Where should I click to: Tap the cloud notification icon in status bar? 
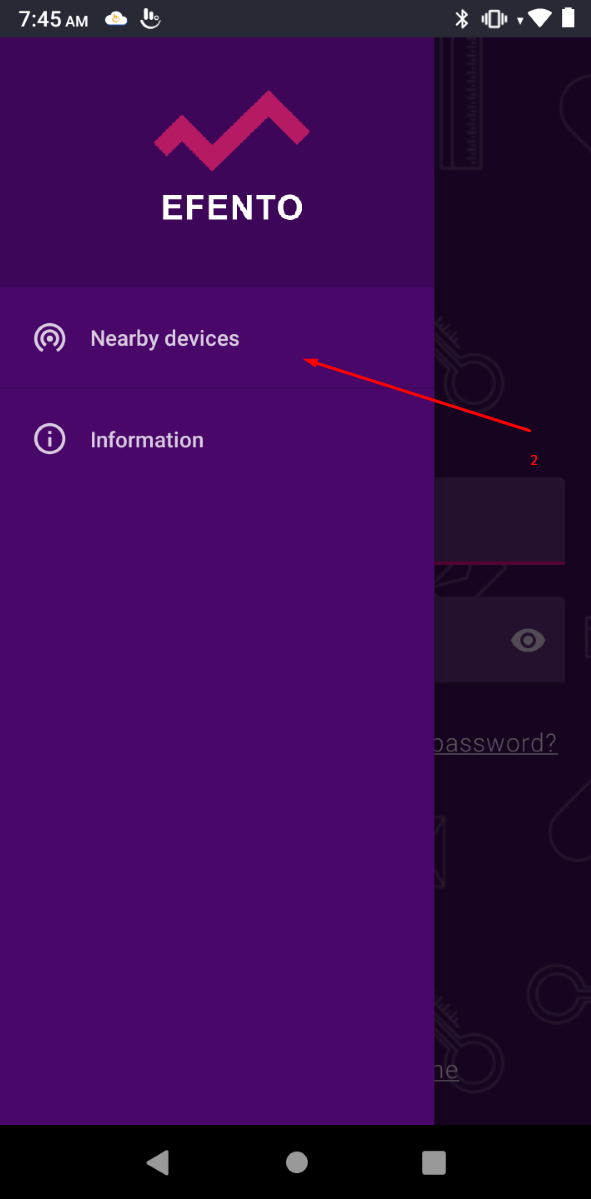pos(116,19)
